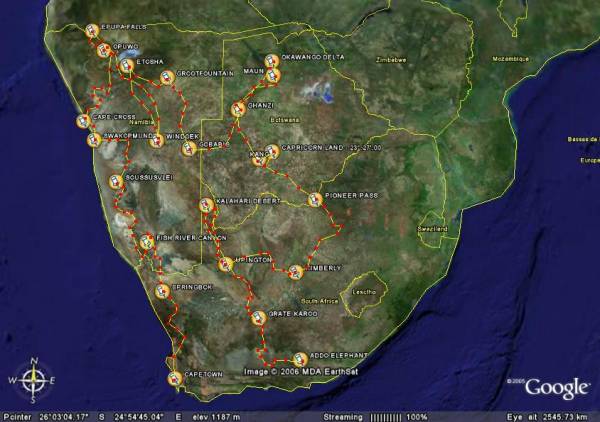Open the Soussusvlei placemark icon
Viewport: 600px width, 422px height.
[x=115, y=181]
